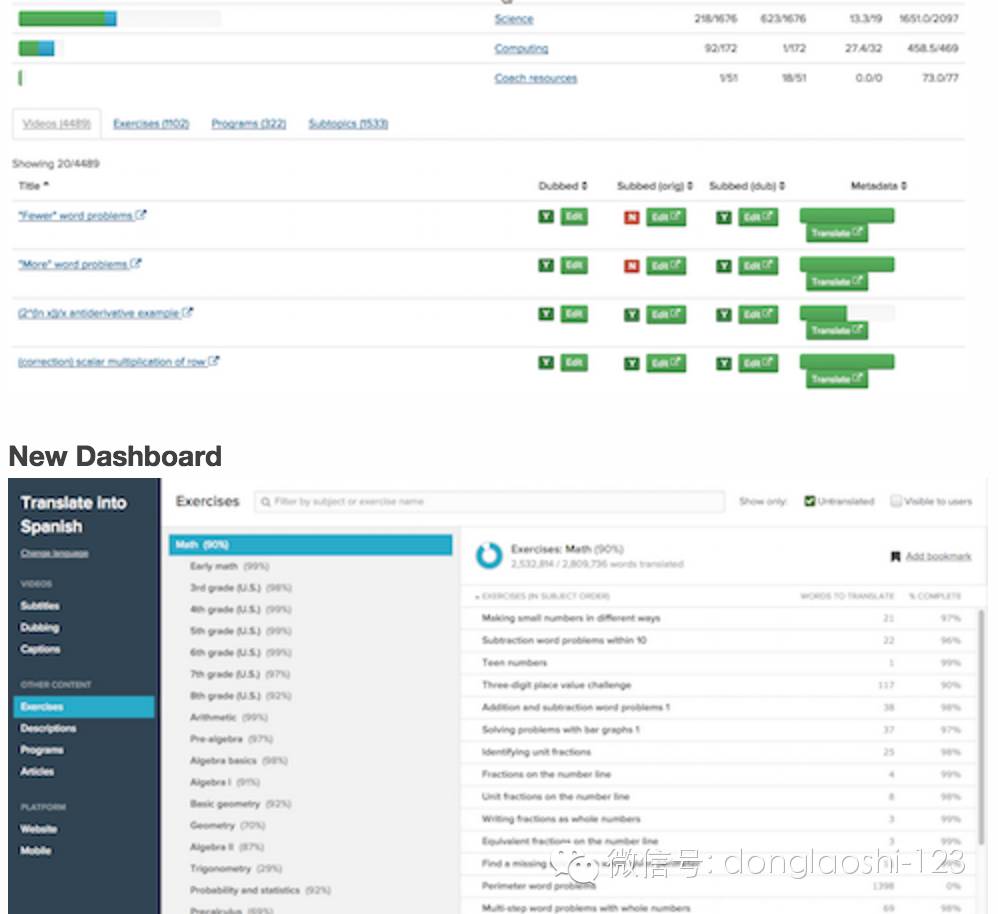Image resolution: width=998 pixels, height=914 pixels.
Task: Click Dubbed Y badge for scalar multiplication row
Action: tap(546, 363)
